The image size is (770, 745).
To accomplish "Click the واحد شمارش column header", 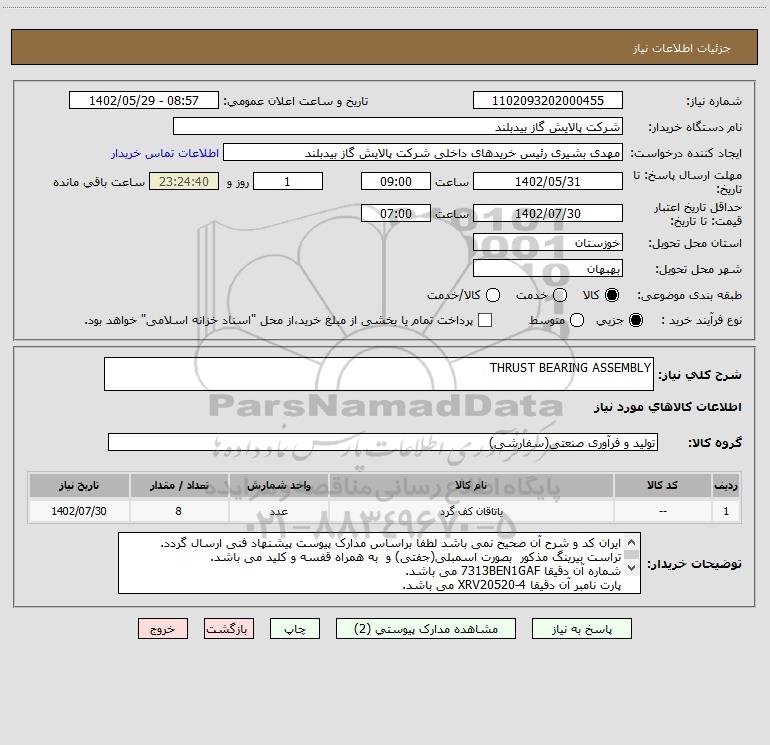I will point(278,485).
